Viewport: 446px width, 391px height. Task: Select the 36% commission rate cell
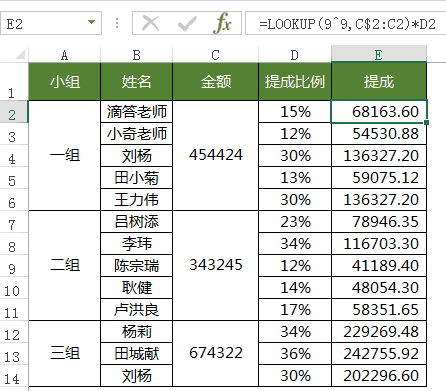click(x=295, y=354)
